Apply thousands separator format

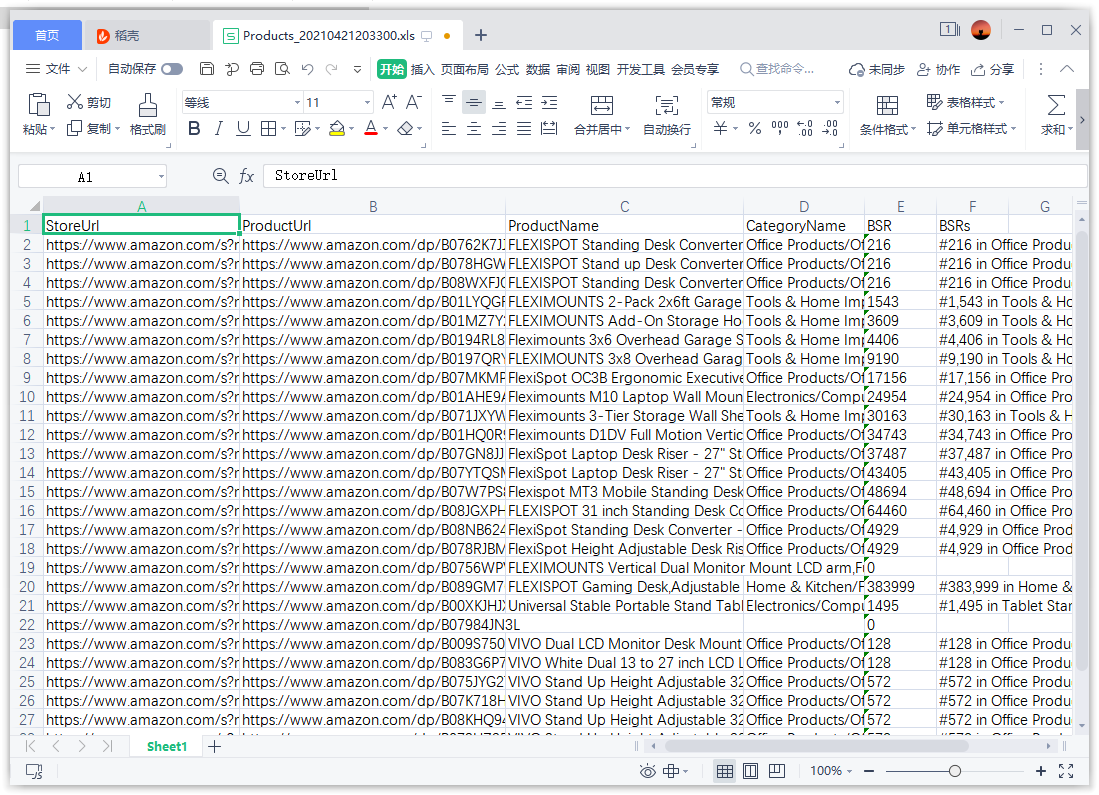click(x=779, y=128)
